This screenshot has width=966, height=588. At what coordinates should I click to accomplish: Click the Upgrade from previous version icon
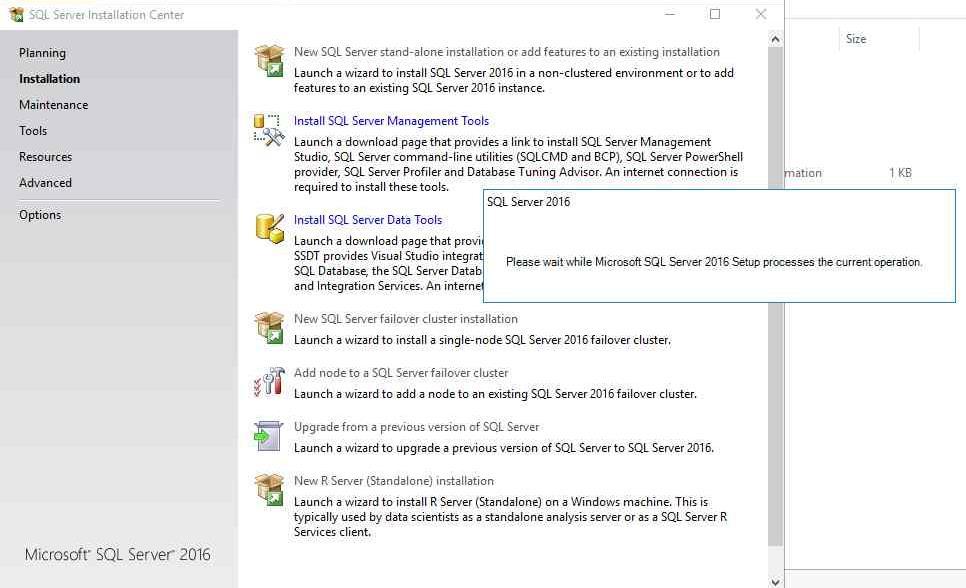point(268,436)
